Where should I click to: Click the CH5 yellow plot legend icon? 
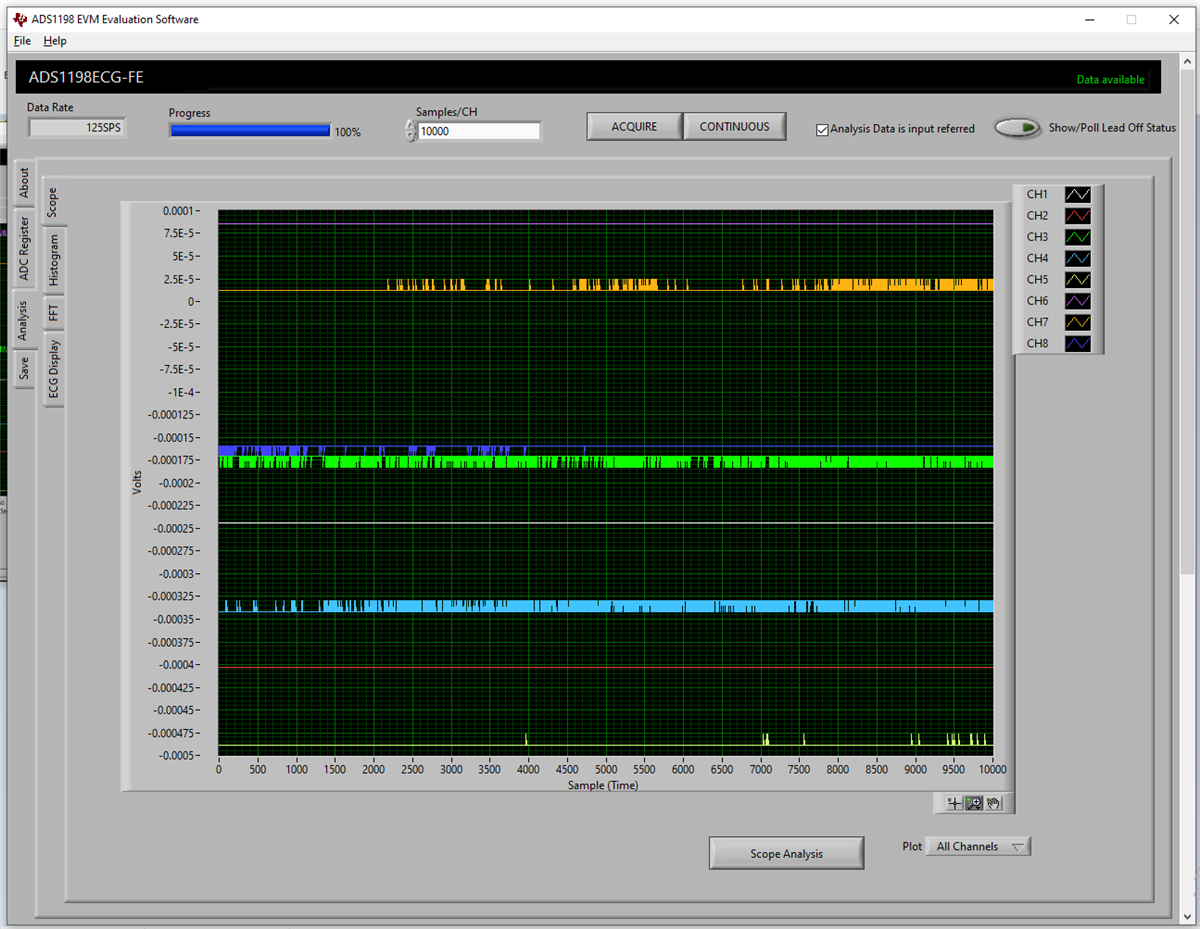coord(1078,280)
